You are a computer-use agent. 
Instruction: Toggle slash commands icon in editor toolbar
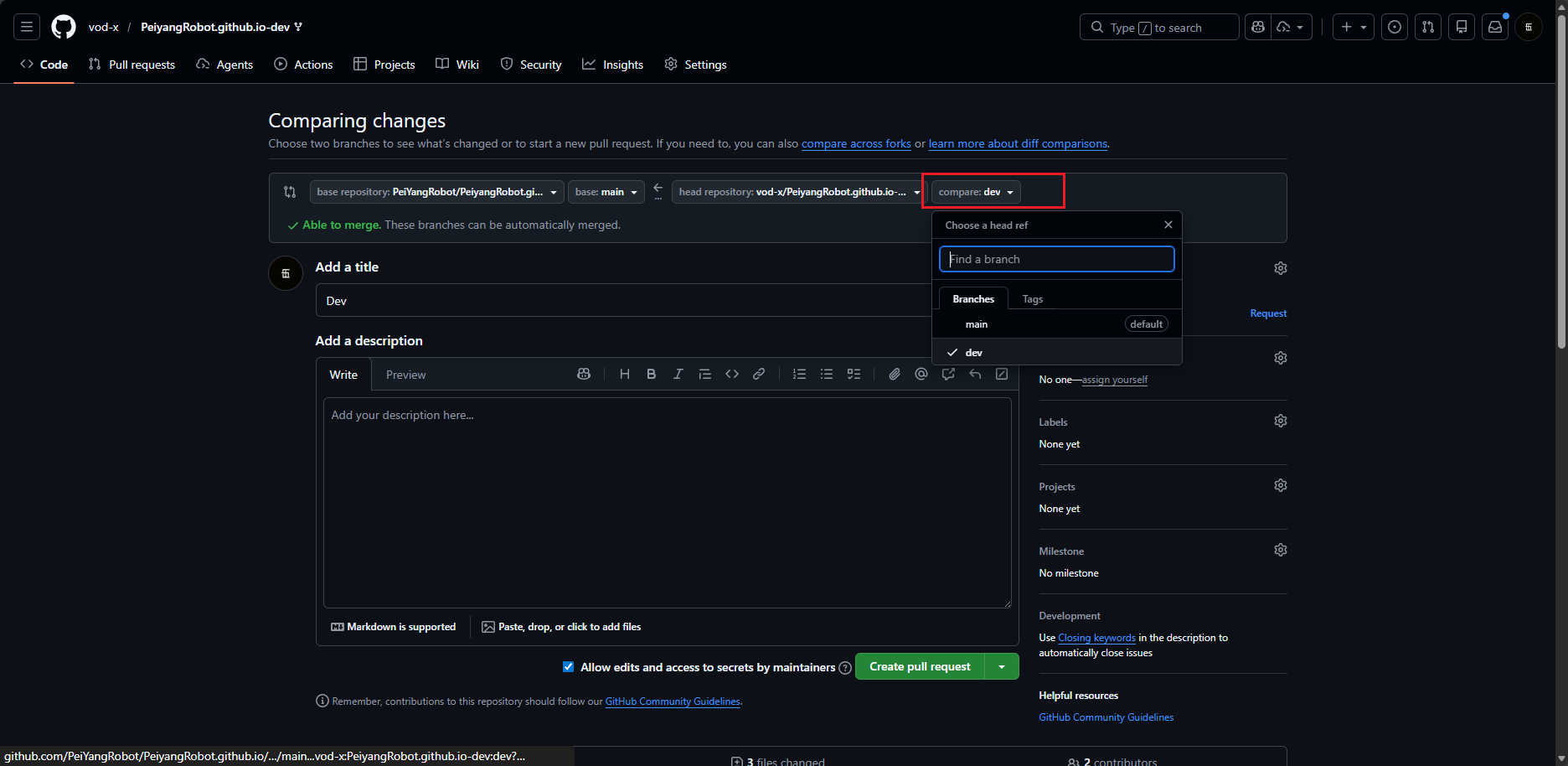tap(1002, 374)
